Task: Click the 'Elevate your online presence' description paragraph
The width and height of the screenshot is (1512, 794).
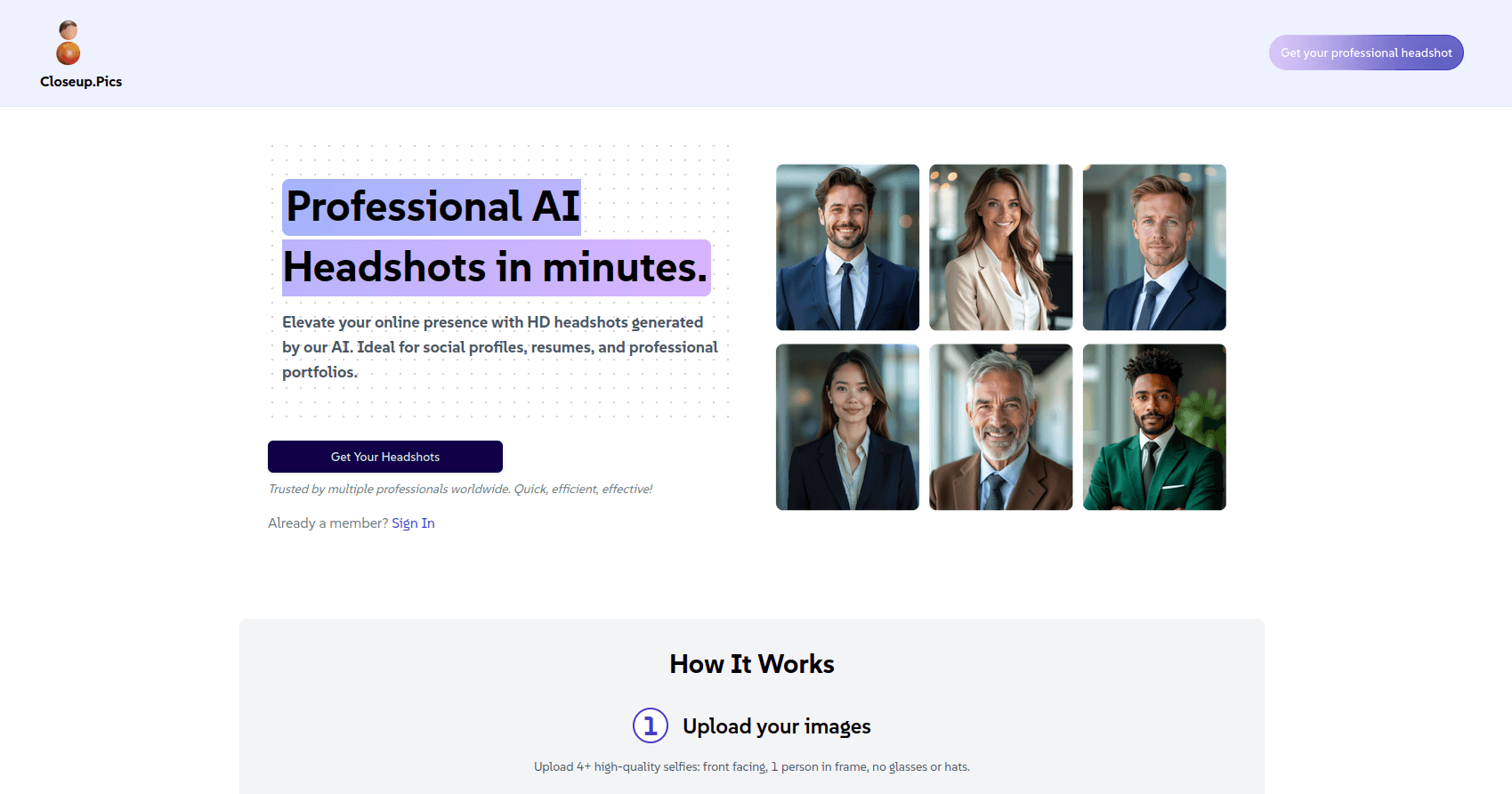Action: (x=499, y=347)
